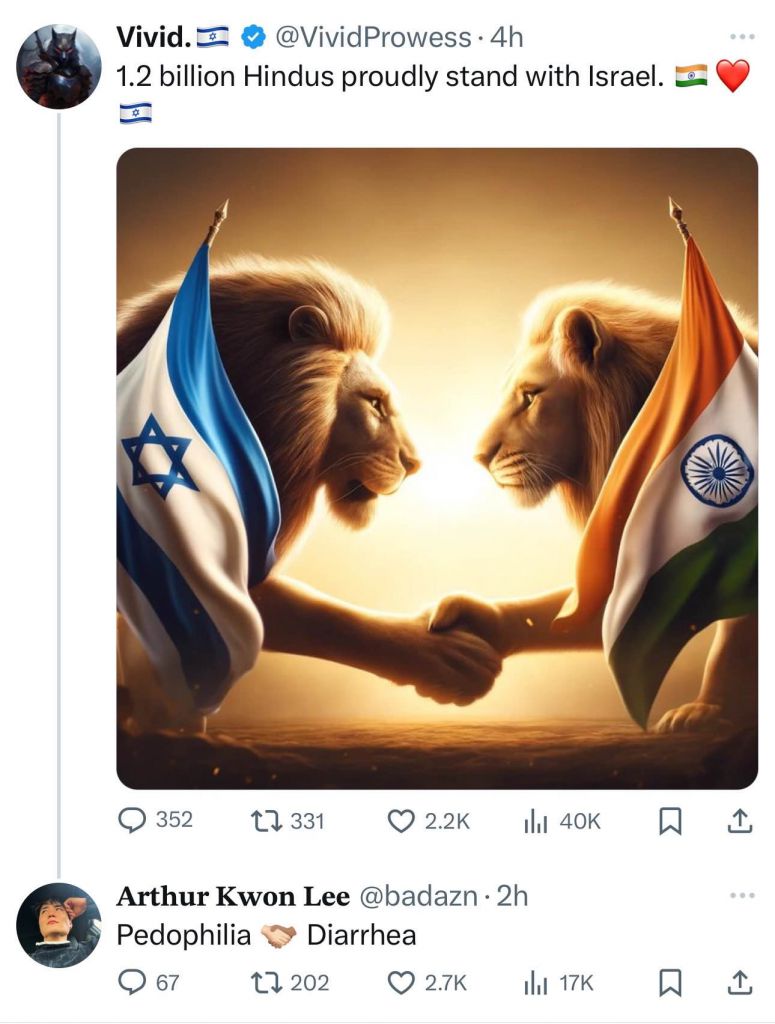Click the @badazn handle
The image size is (775, 1024).
tap(416, 896)
